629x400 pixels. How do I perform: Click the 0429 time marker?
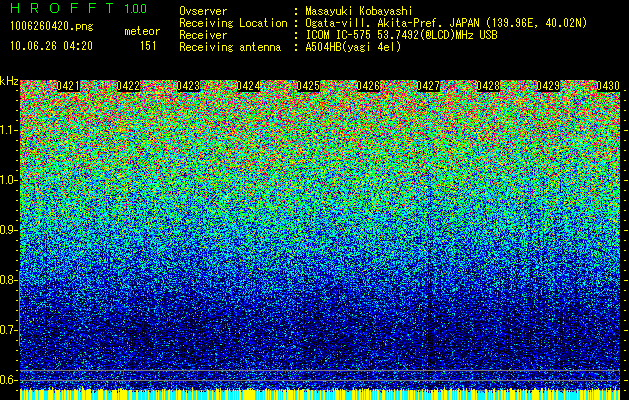[548, 86]
